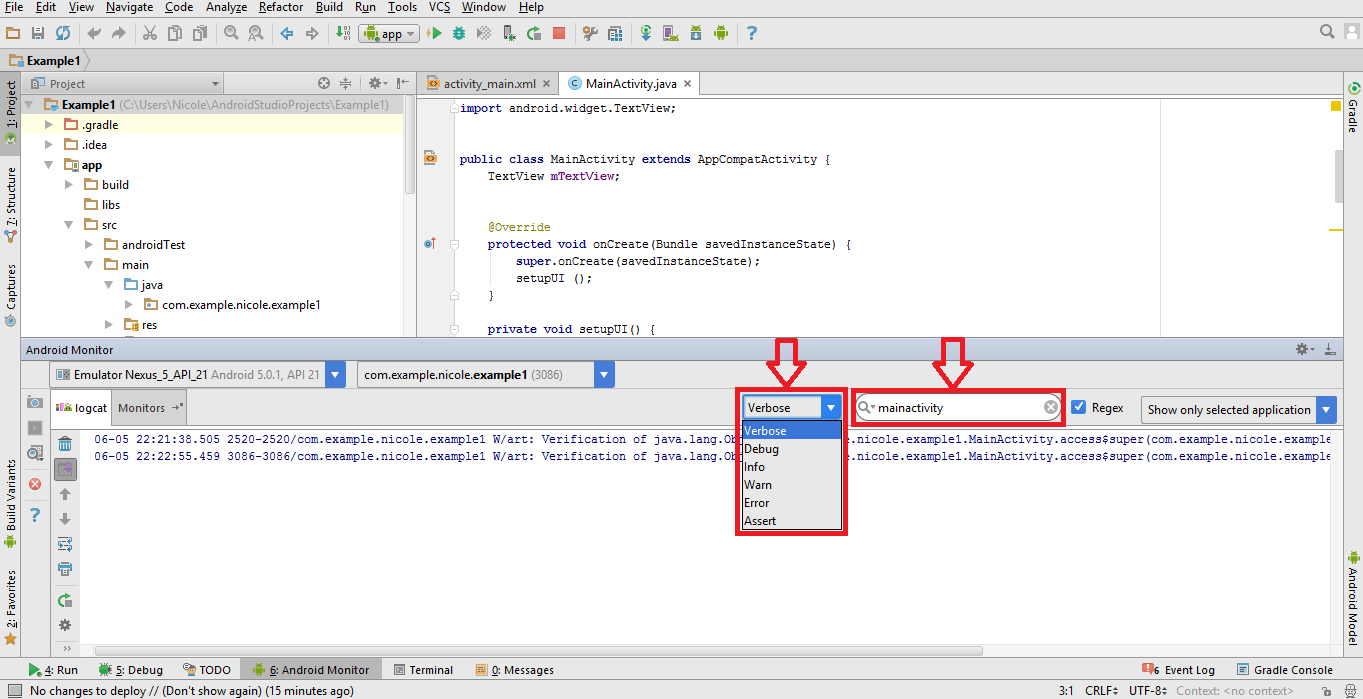This screenshot has height=699, width=1363.
Task: Clear the logcat output
Action: point(64,444)
